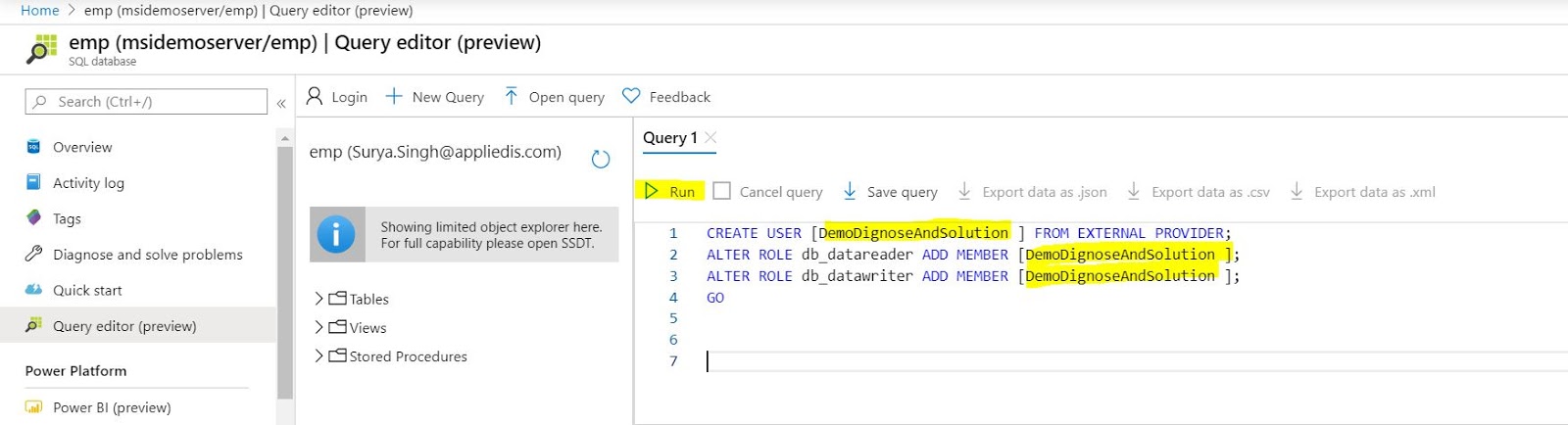
Task: Select the Views folder
Action: point(358,327)
